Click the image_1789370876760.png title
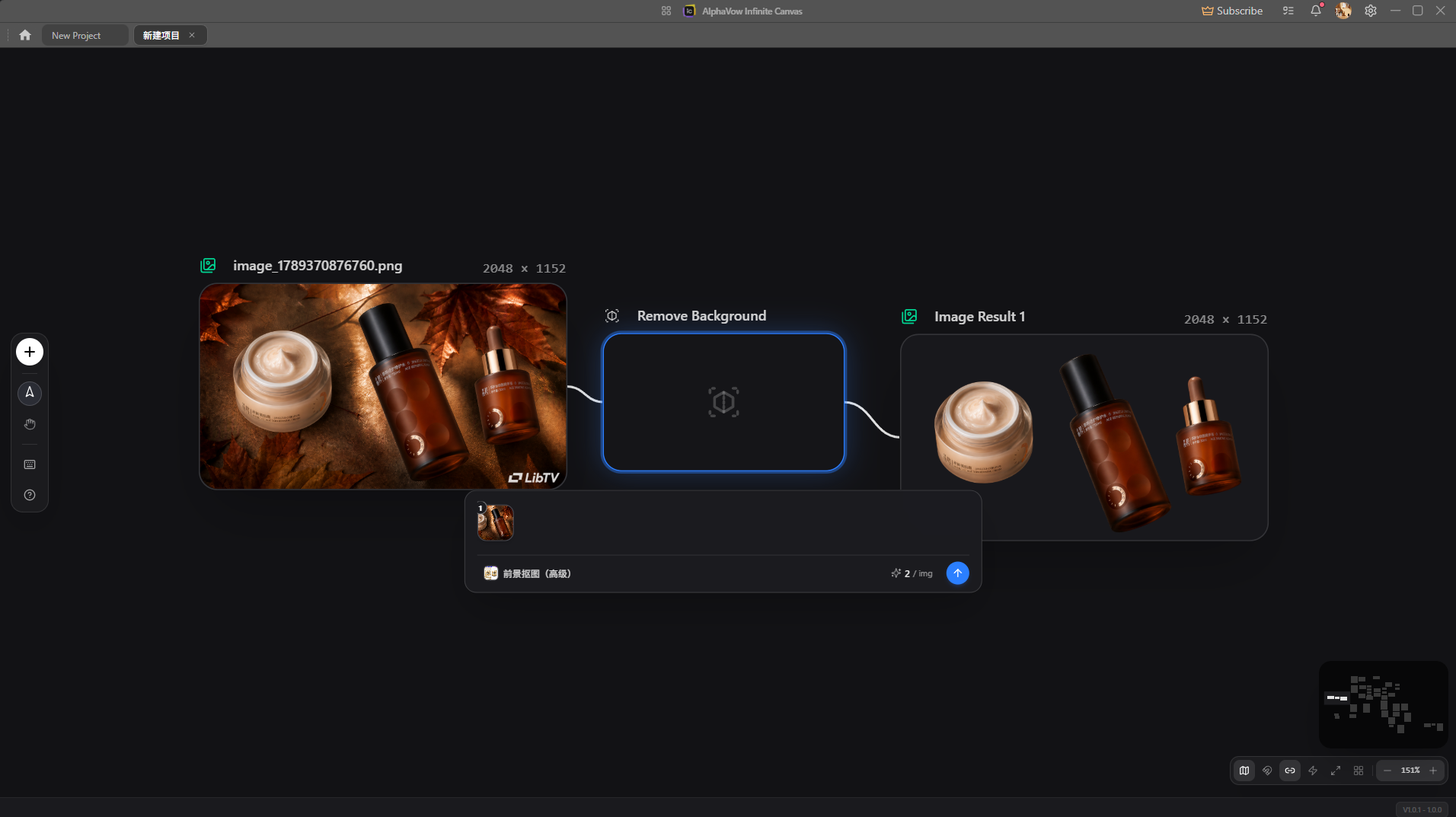1456x817 pixels. 318,266
